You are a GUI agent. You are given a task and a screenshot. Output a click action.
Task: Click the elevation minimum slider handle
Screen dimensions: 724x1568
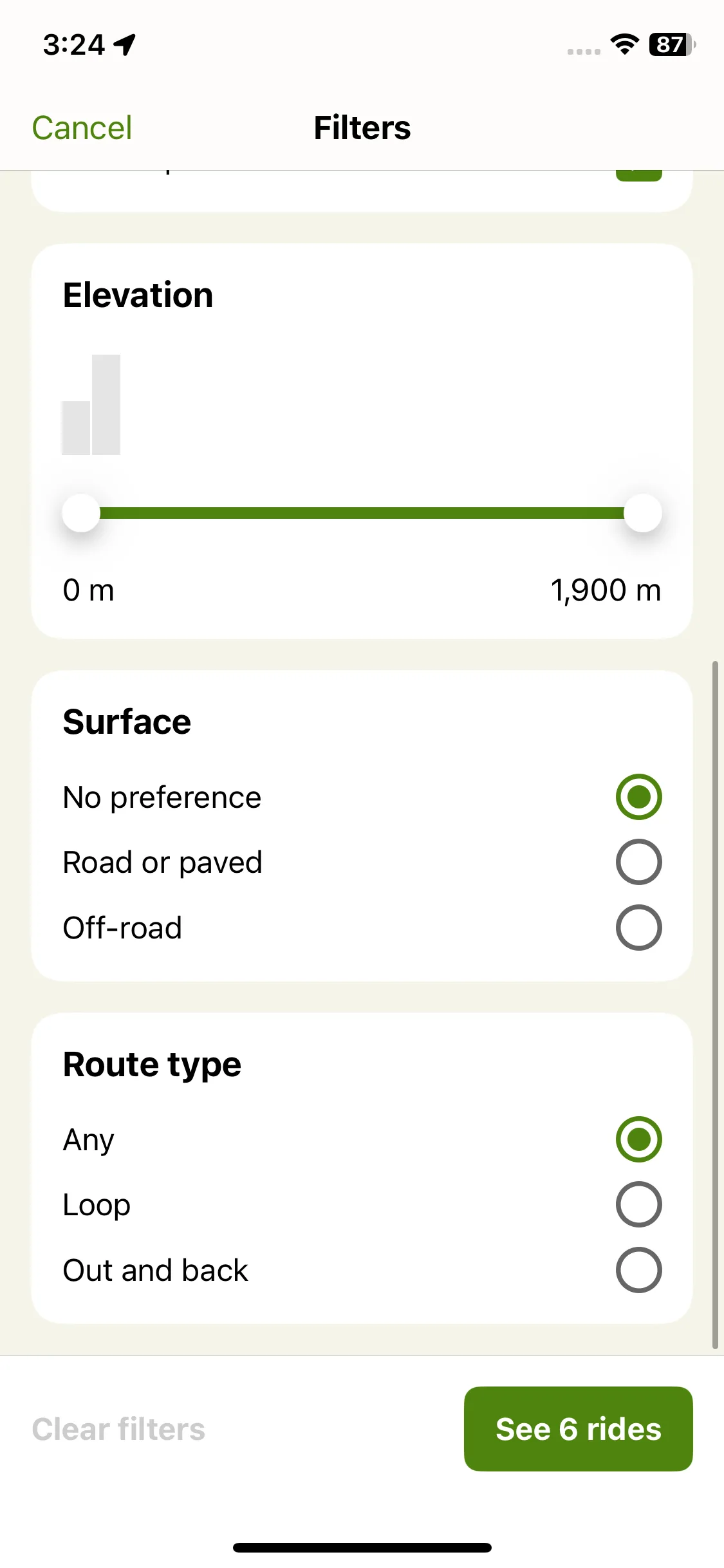(81, 513)
